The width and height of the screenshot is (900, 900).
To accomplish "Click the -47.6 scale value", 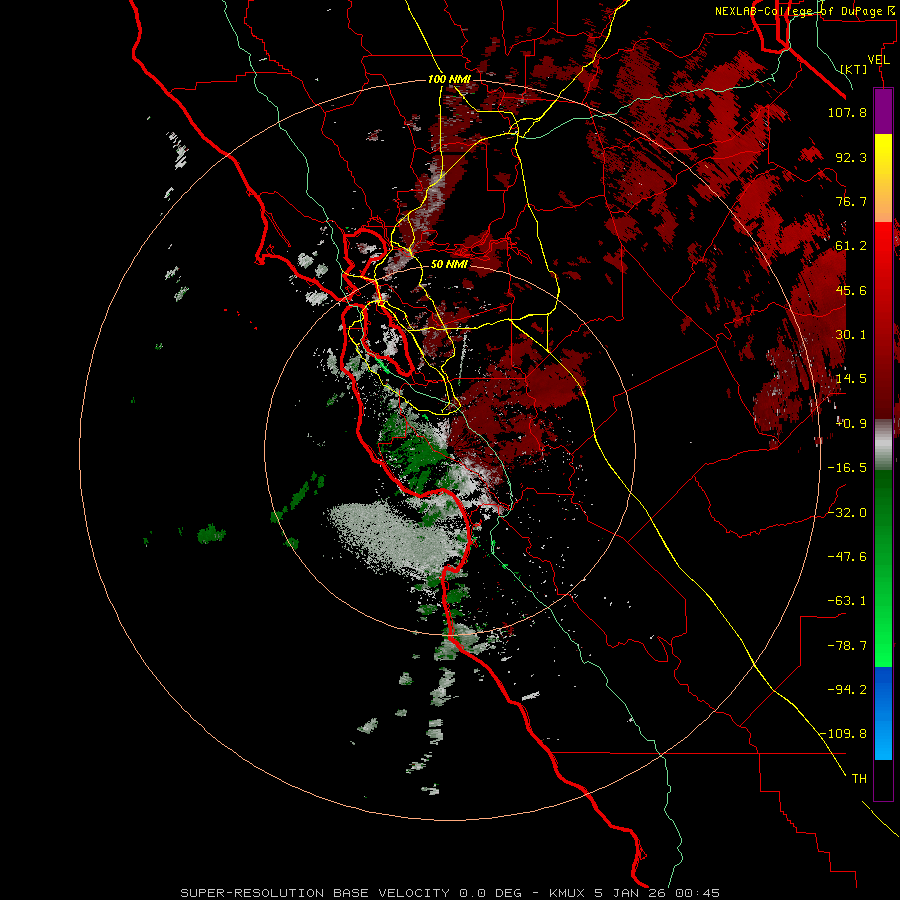I will pos(847,557).
